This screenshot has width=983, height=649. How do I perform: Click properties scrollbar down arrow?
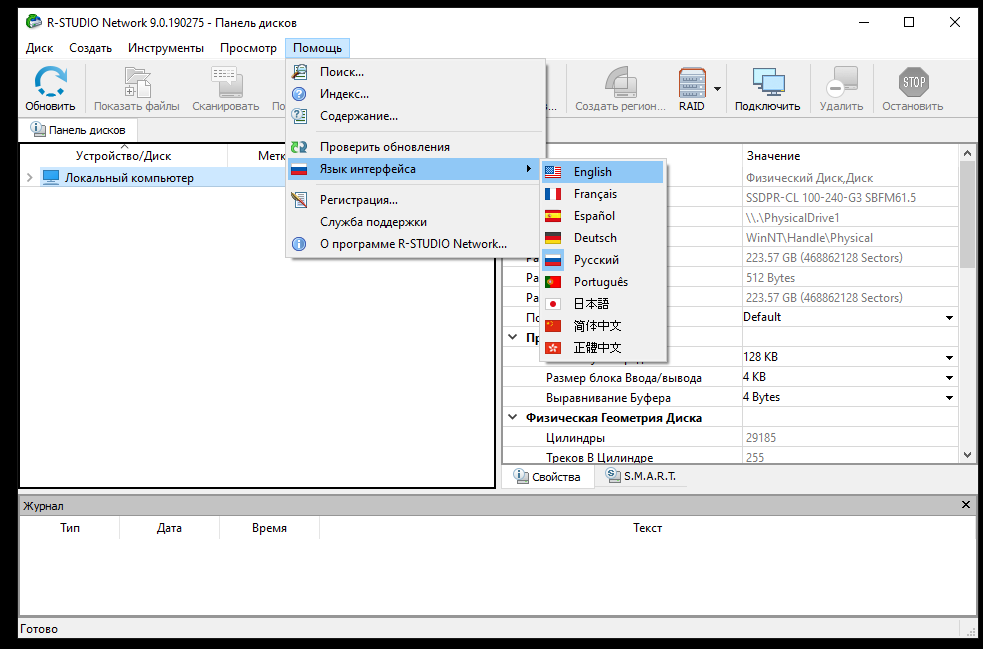pyautogui.click(x=967, y=455)
